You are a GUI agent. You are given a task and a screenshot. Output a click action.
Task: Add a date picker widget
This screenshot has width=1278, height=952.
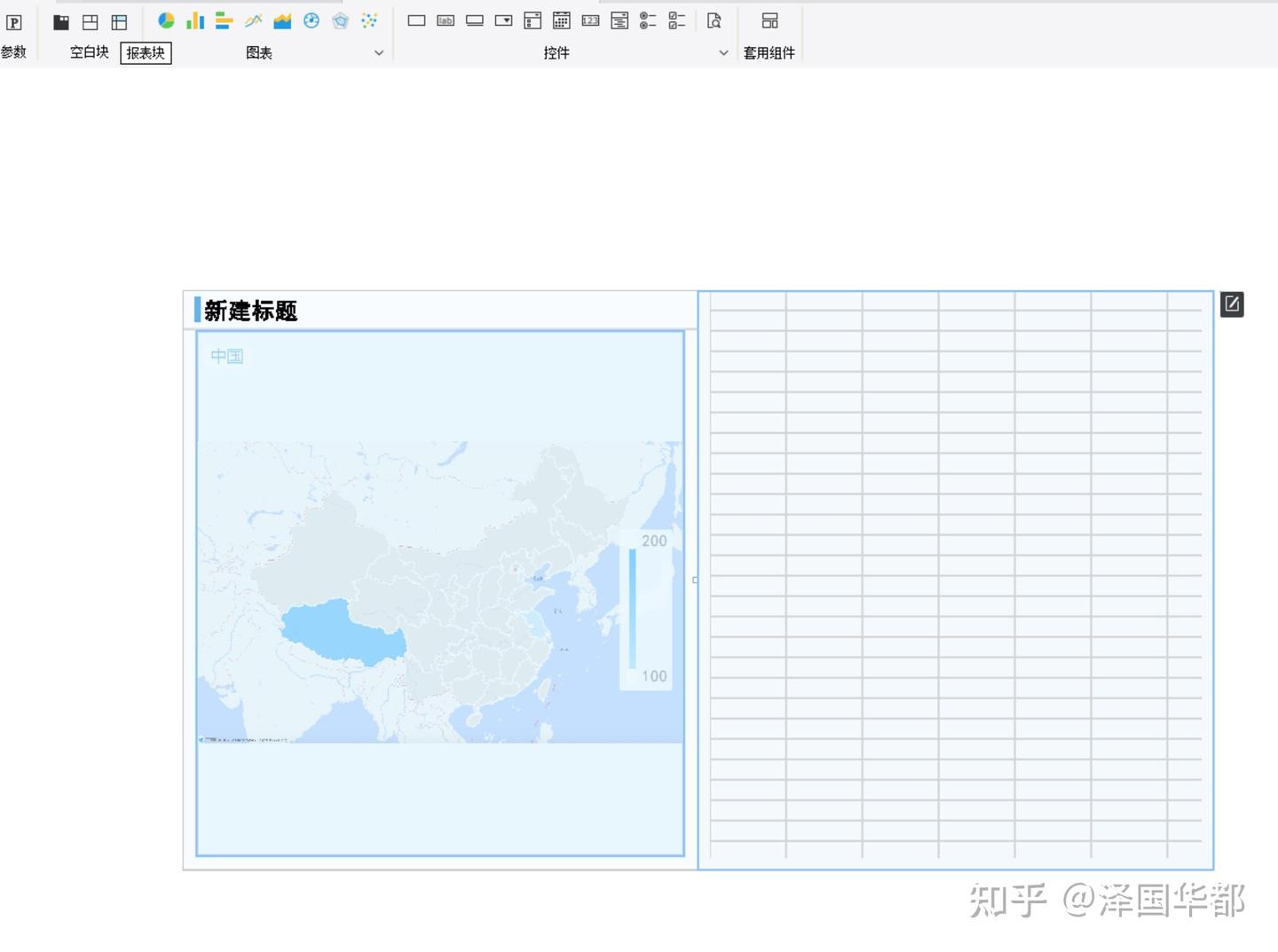click(x=561, y=20)
